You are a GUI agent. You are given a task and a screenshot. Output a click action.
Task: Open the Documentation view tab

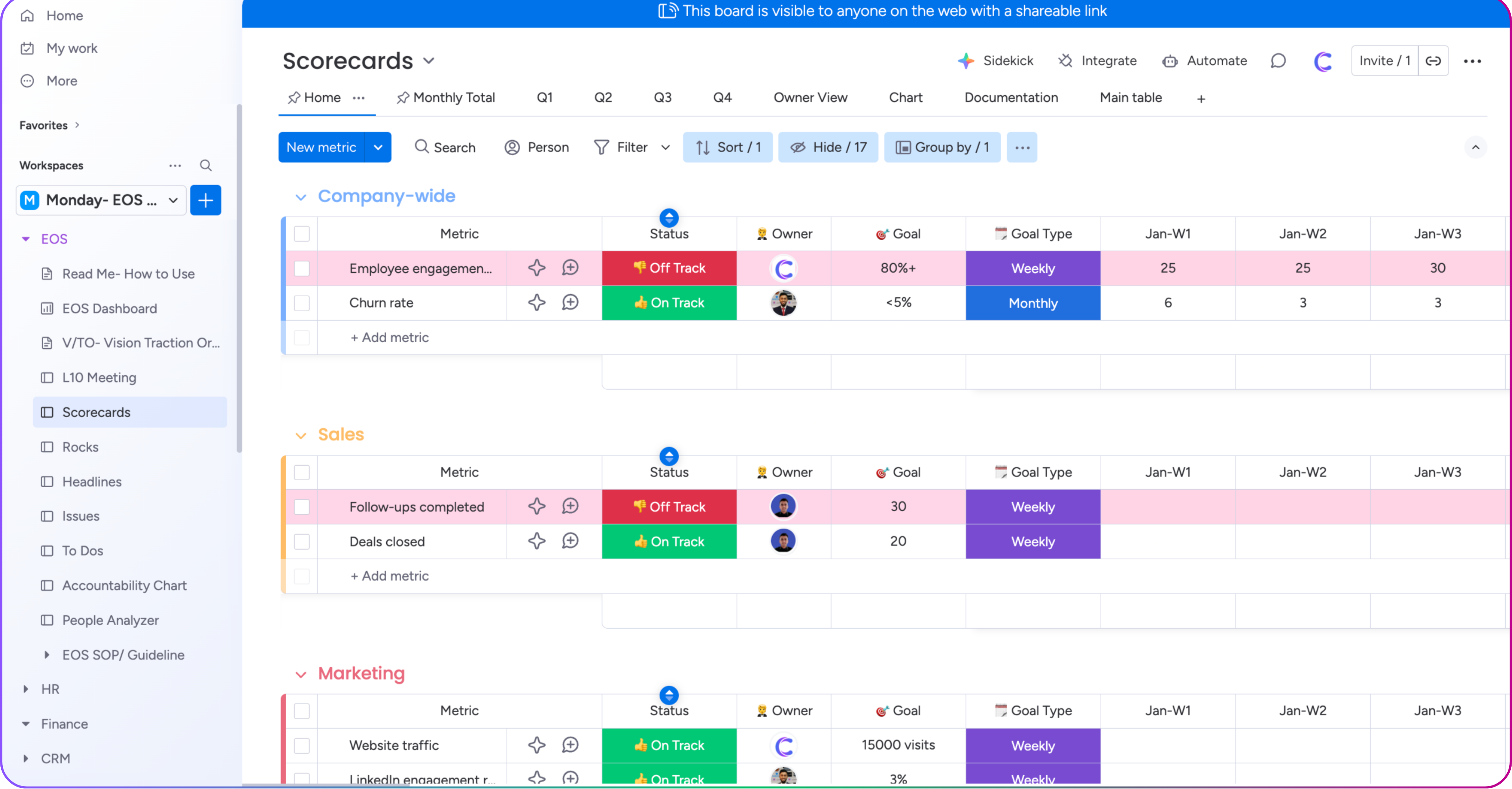pyautogui.click(x=1011, y=97)
